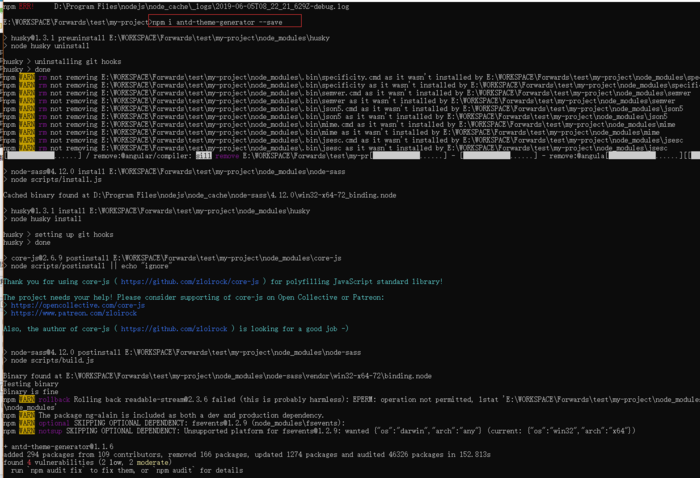Click the 'added 294 packages from 109 contributors' line
The height and width of the screenshot is (478, 700).
[247, 455]
